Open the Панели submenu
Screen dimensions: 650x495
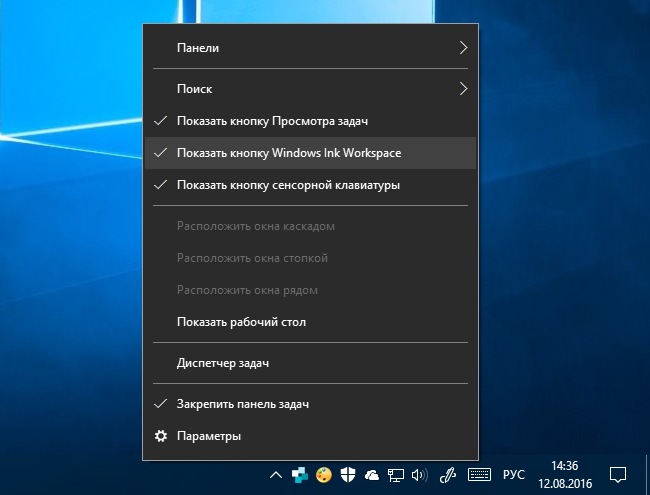(310, 48)
